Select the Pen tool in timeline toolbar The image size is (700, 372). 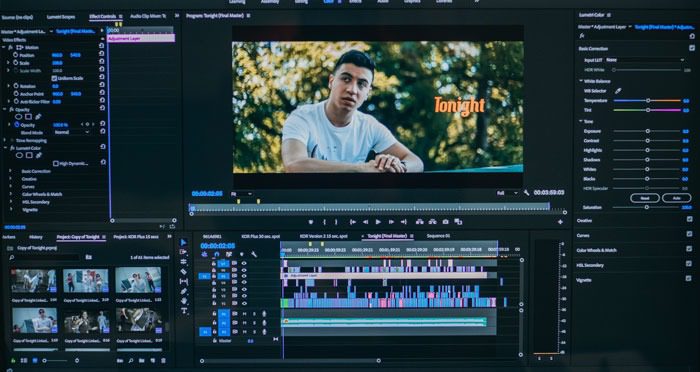click(183, 291)
